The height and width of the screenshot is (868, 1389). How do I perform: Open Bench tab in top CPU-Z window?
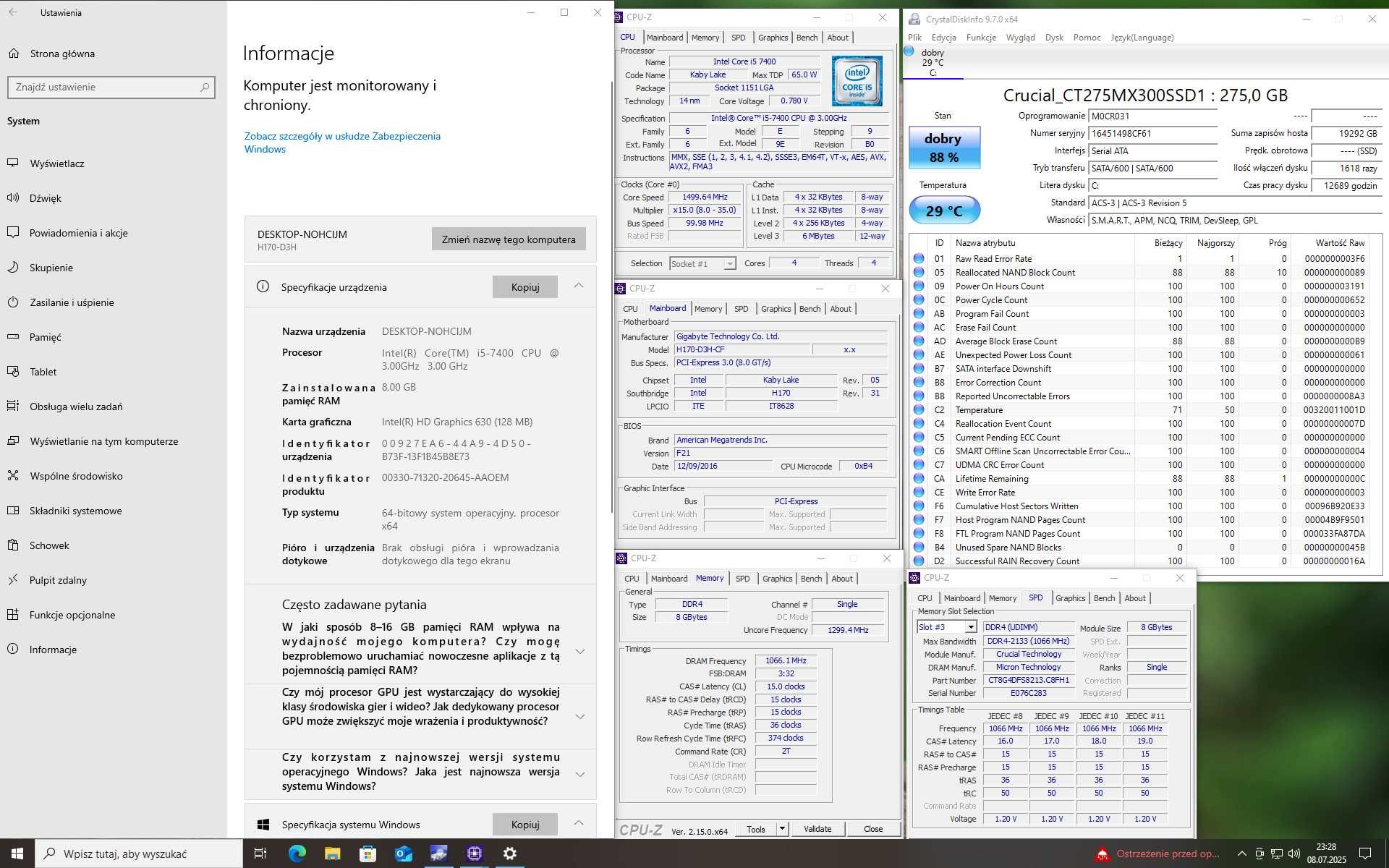click(x=807, y=38)
